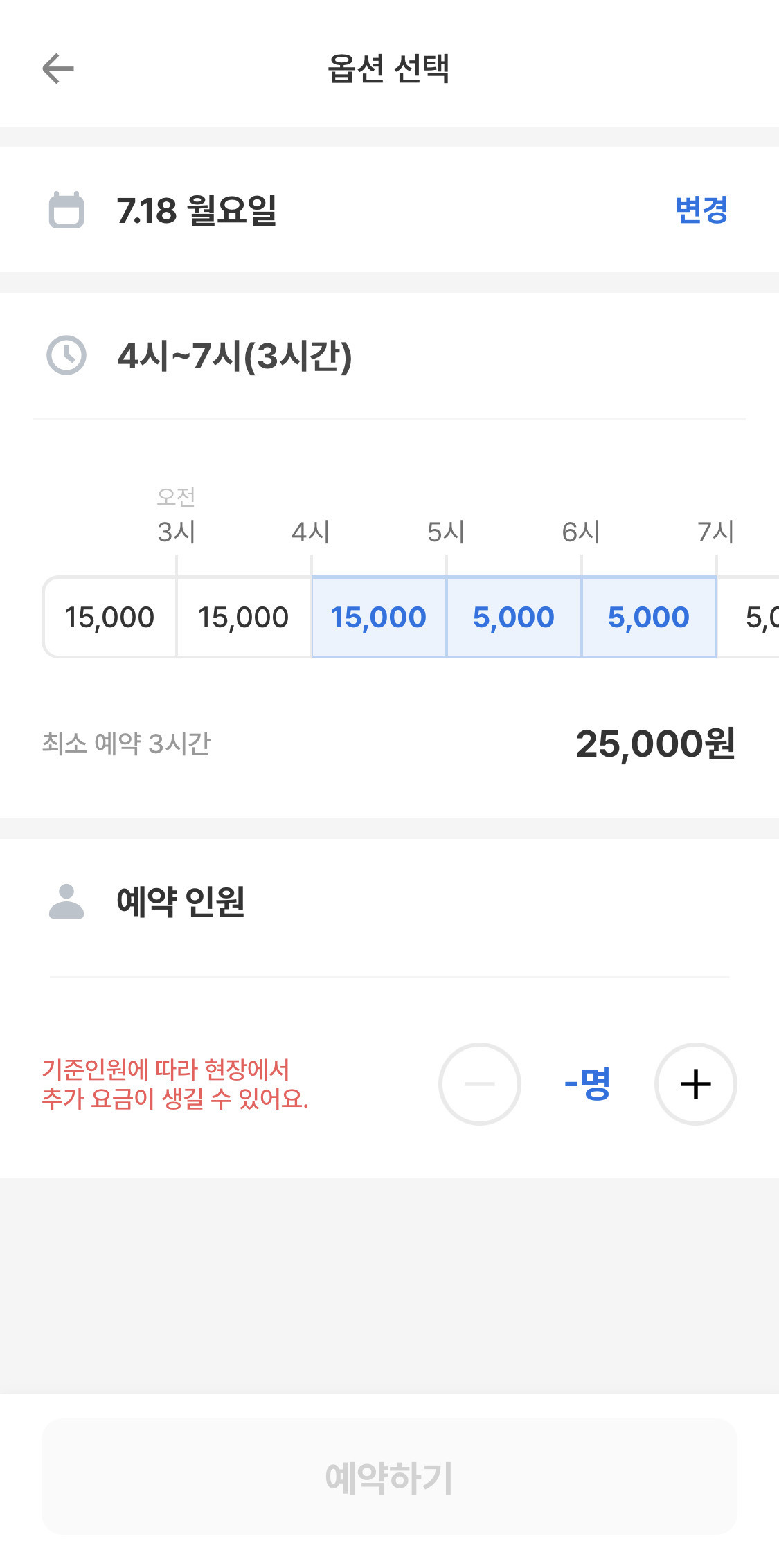Select the 2시 slot priced 15,000

click(109, 617)
